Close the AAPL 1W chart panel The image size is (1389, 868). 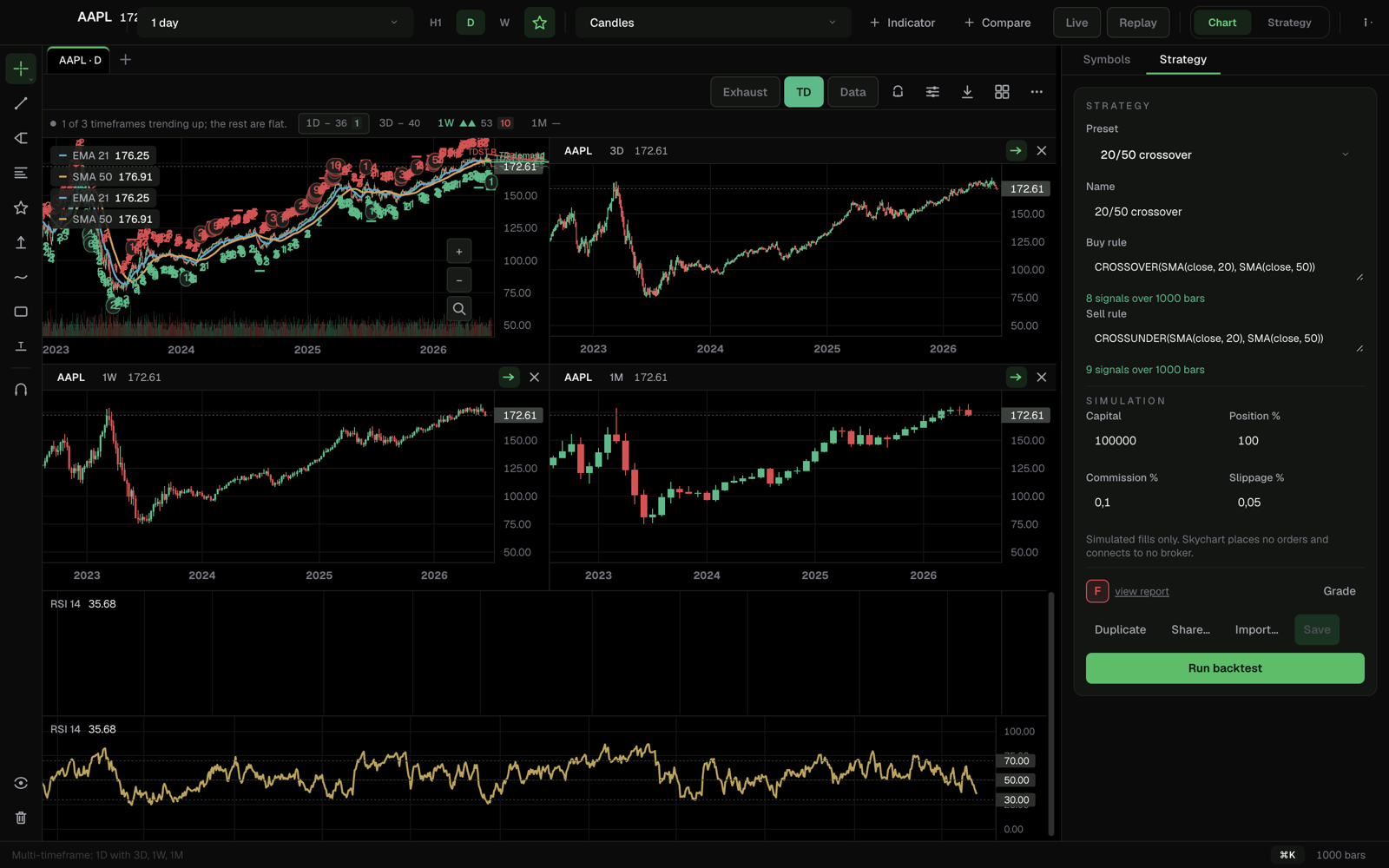[x=535, y=378]
